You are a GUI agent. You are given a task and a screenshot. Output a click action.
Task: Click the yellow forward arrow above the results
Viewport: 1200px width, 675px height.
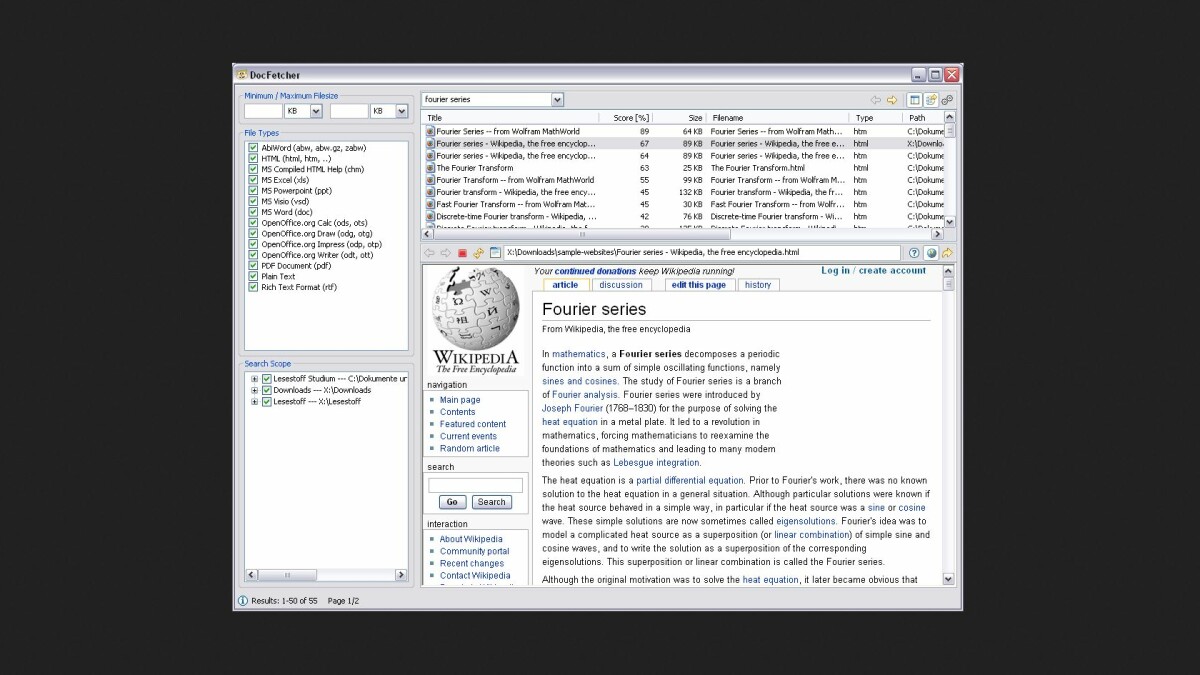(x=892, y=100)
